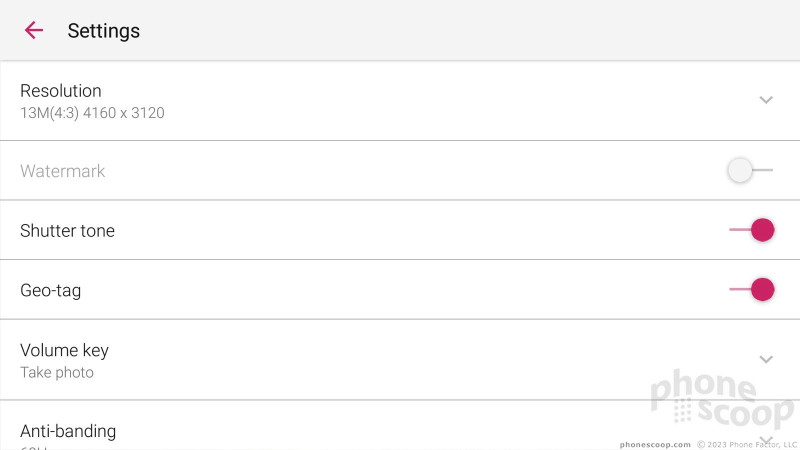Expand the Resolution dropdown chevron
This screenshot has height=450, width=800.
click(x=766, y=100)
